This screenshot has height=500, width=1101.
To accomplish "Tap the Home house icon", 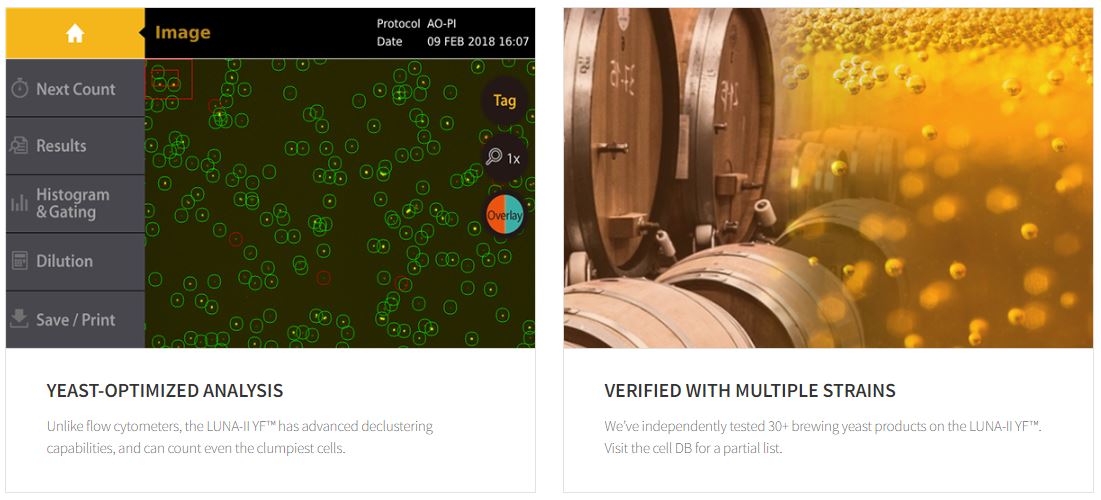I will (x=75, y=33).
